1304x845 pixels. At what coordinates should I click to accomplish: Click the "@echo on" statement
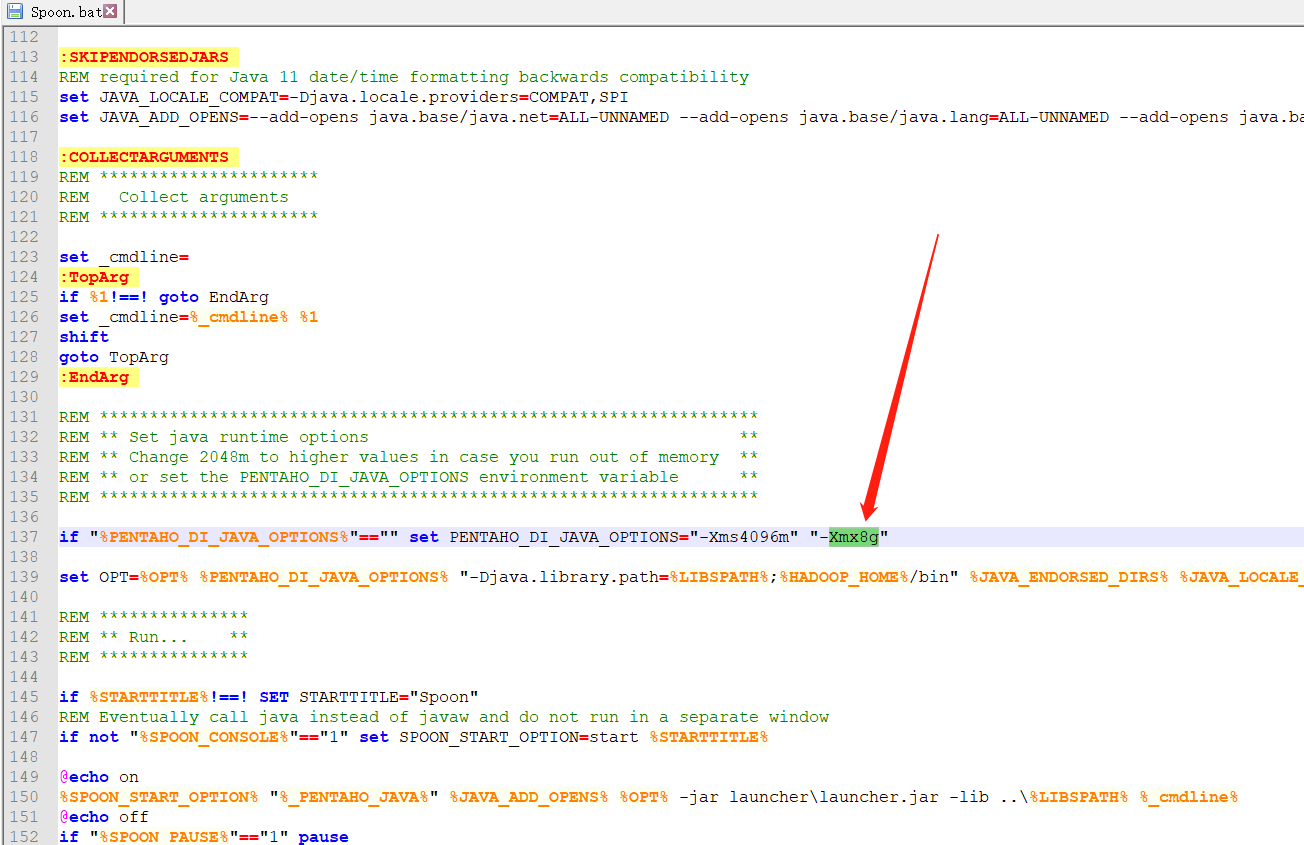(x=99, y=777)
